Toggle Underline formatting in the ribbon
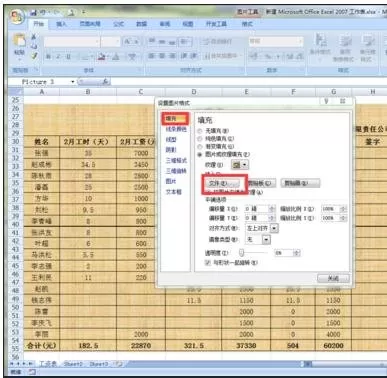The width and height of the screenshot is (387, 378). [x=68, y=57]
